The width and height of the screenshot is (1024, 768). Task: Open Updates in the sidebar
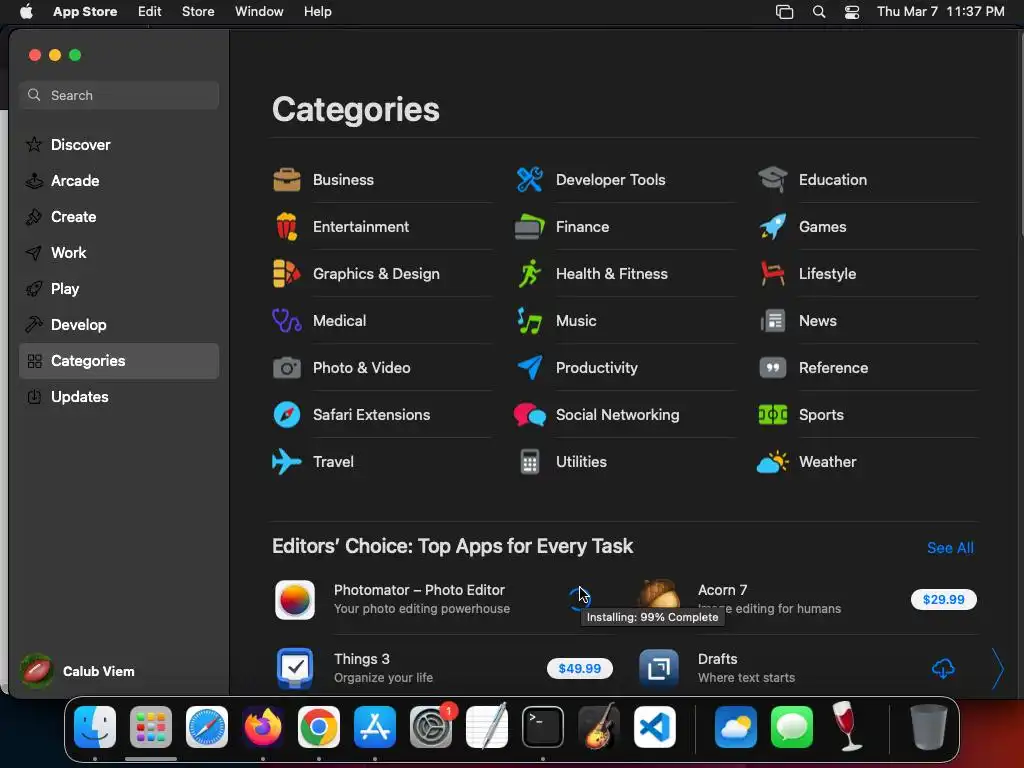tap(119, 397)
